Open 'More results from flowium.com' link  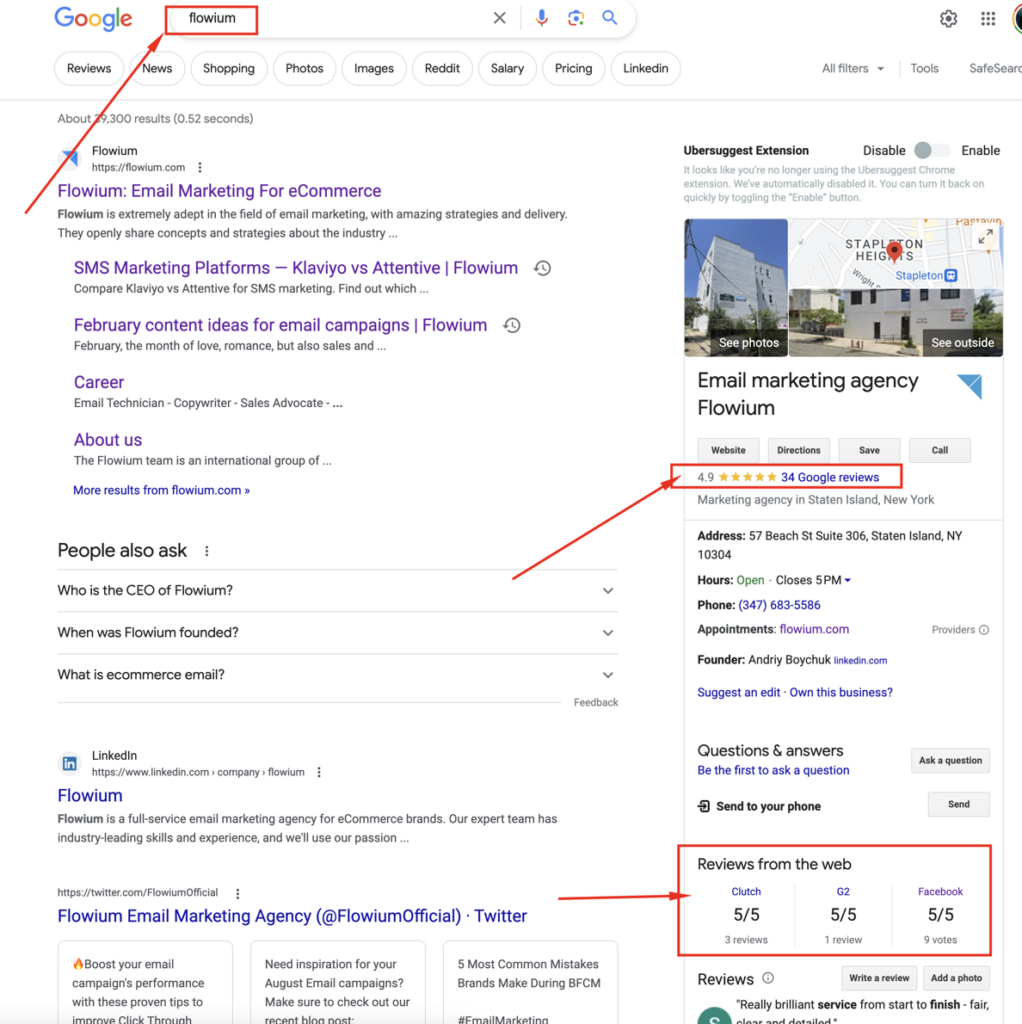(161, 490)
